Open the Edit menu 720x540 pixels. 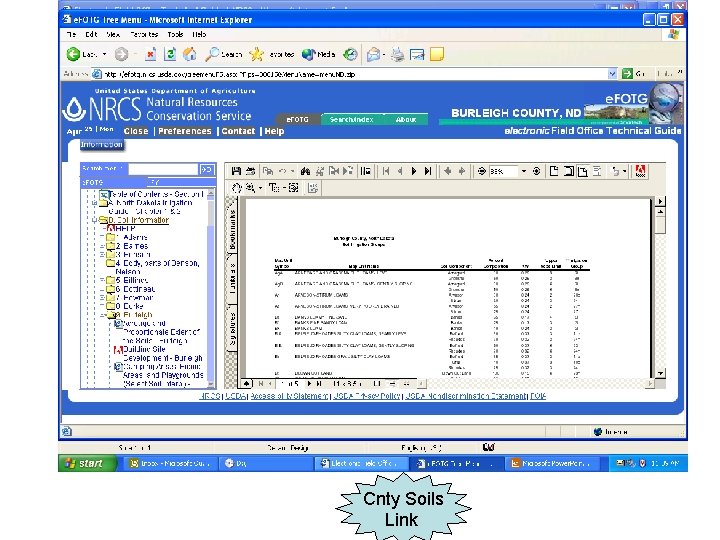pos(91,34)
